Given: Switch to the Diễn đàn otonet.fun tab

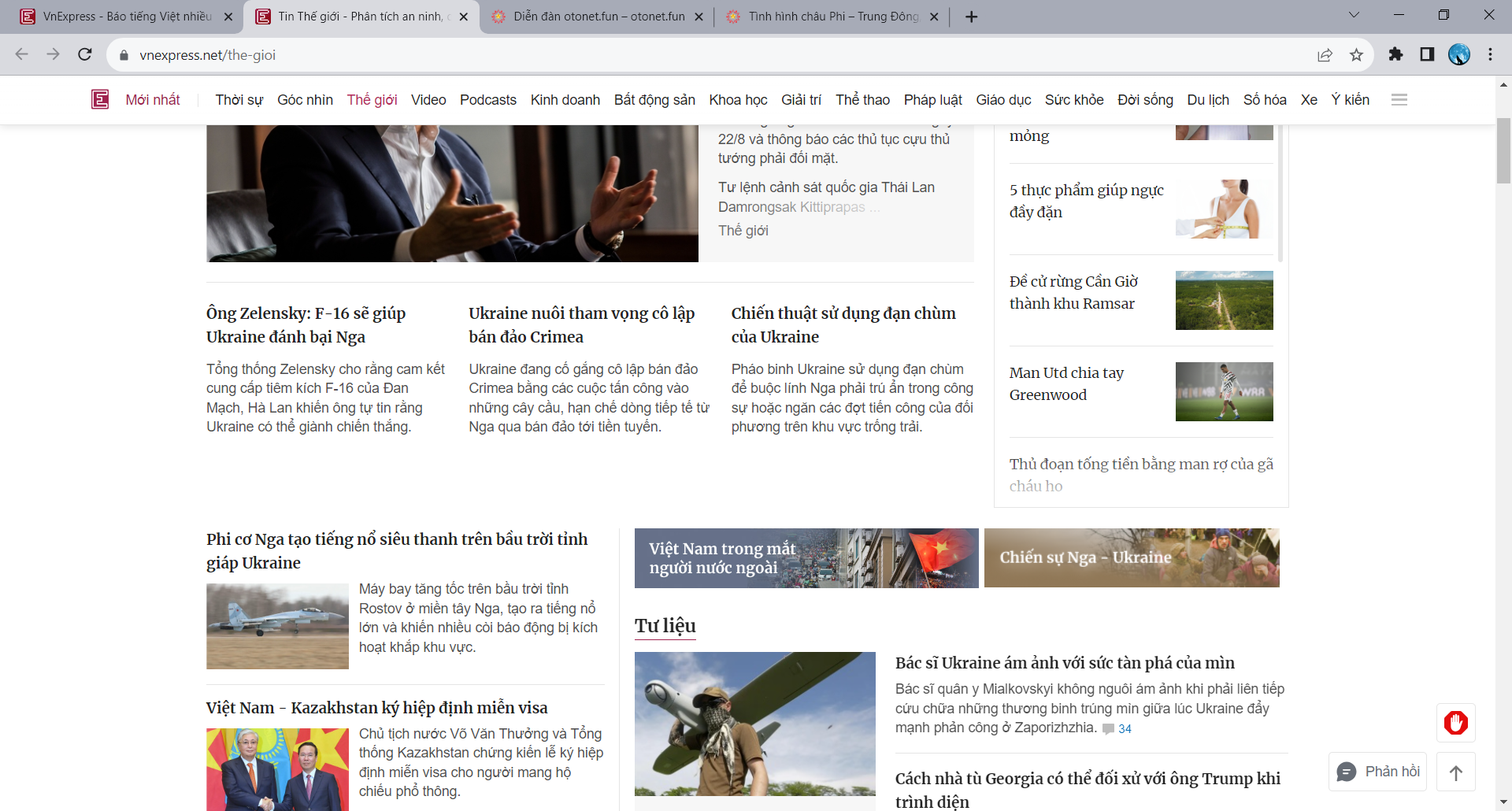Looking at the screenshot, I should (596, 17).
